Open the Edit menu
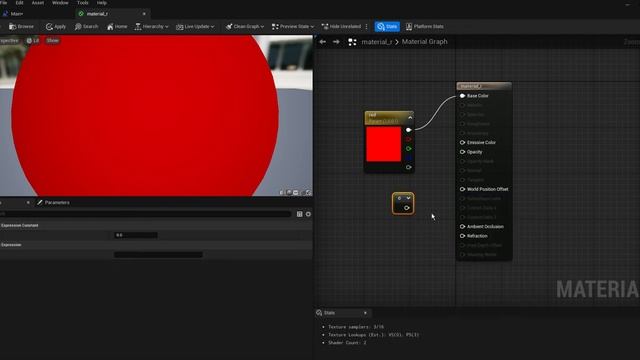640x360 pixels. [x=19, y=3]
